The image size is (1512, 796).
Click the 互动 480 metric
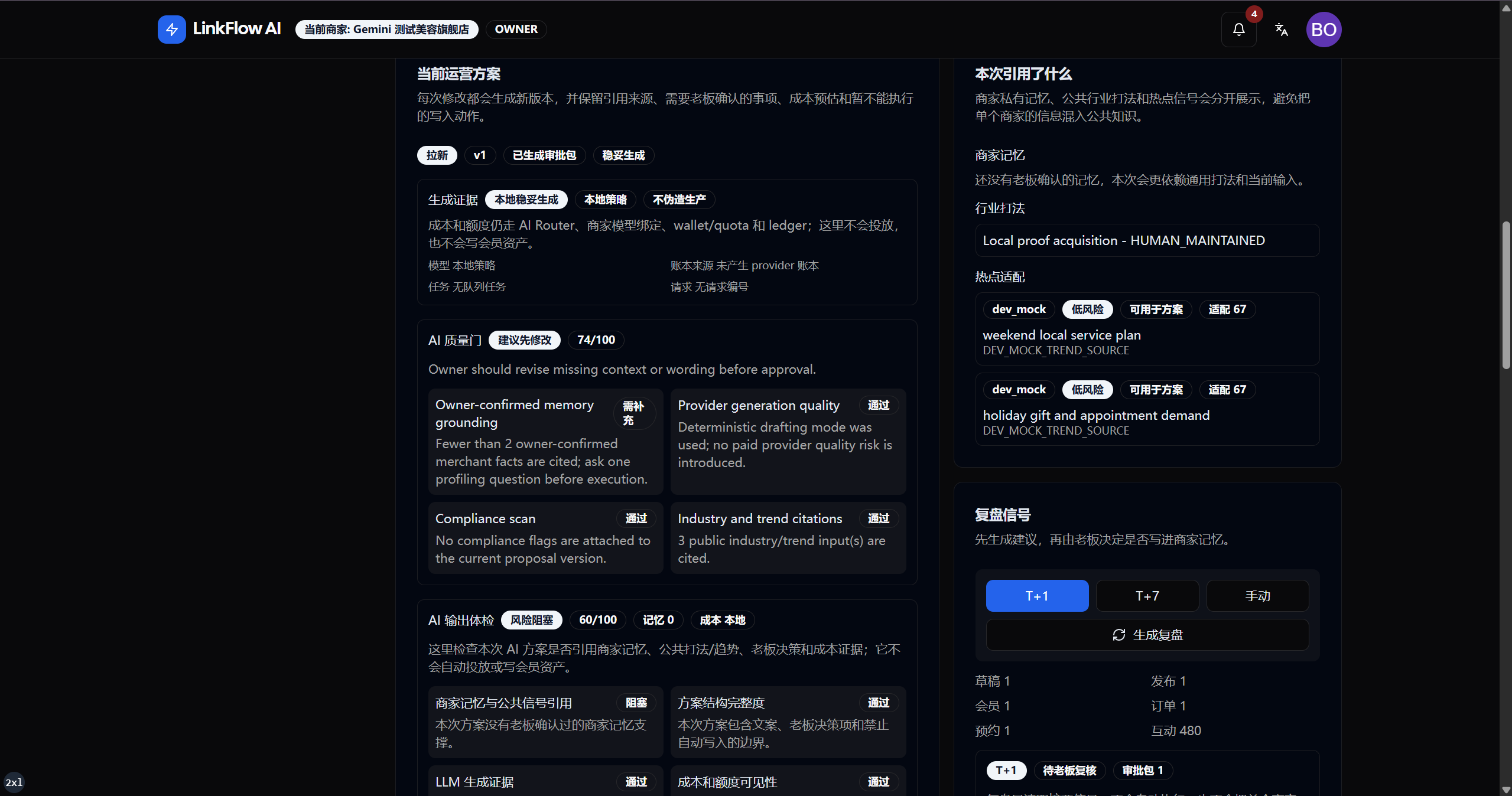[1176, 730]
